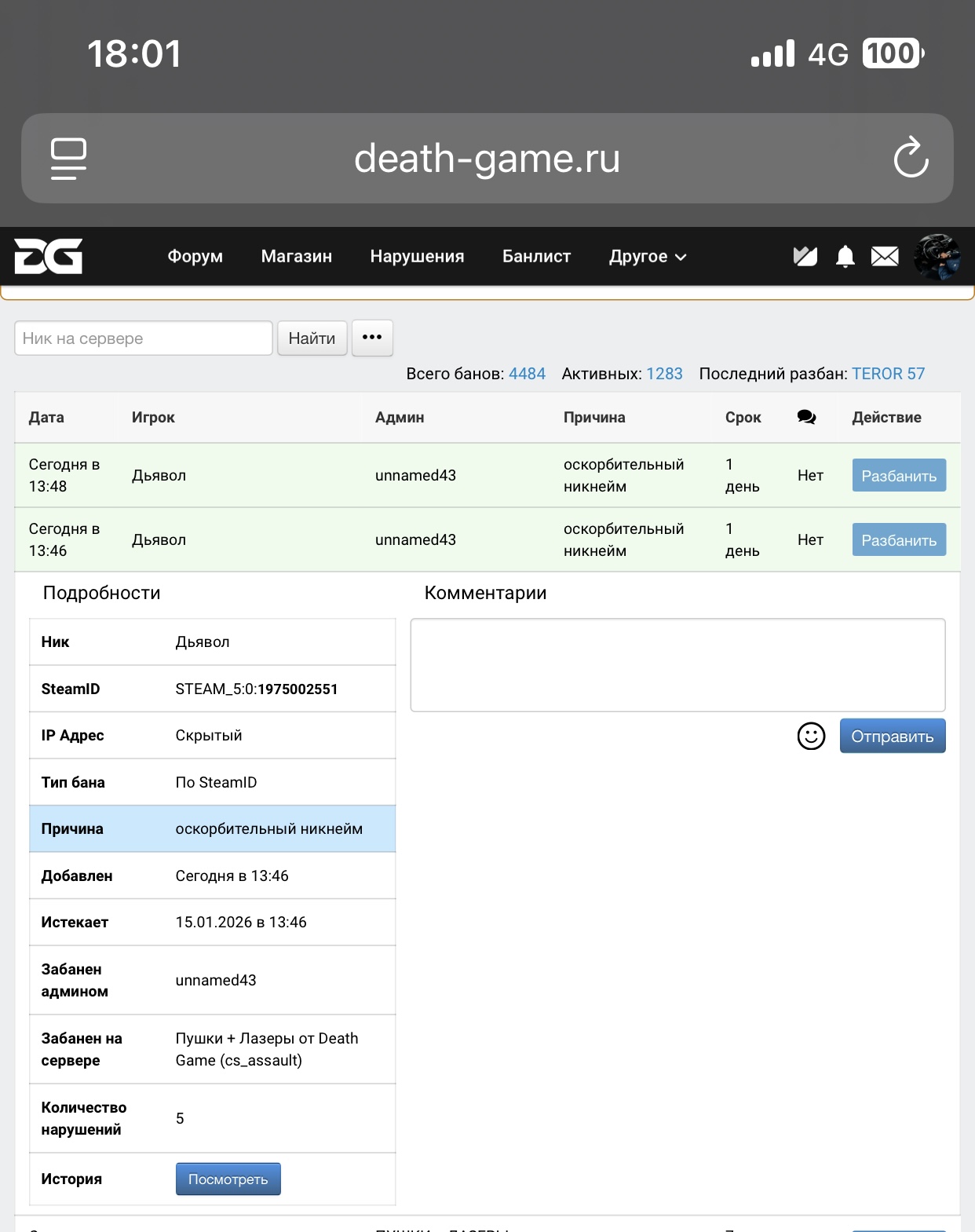
Task: Open extra search options three-dots button
Action: 372,338
